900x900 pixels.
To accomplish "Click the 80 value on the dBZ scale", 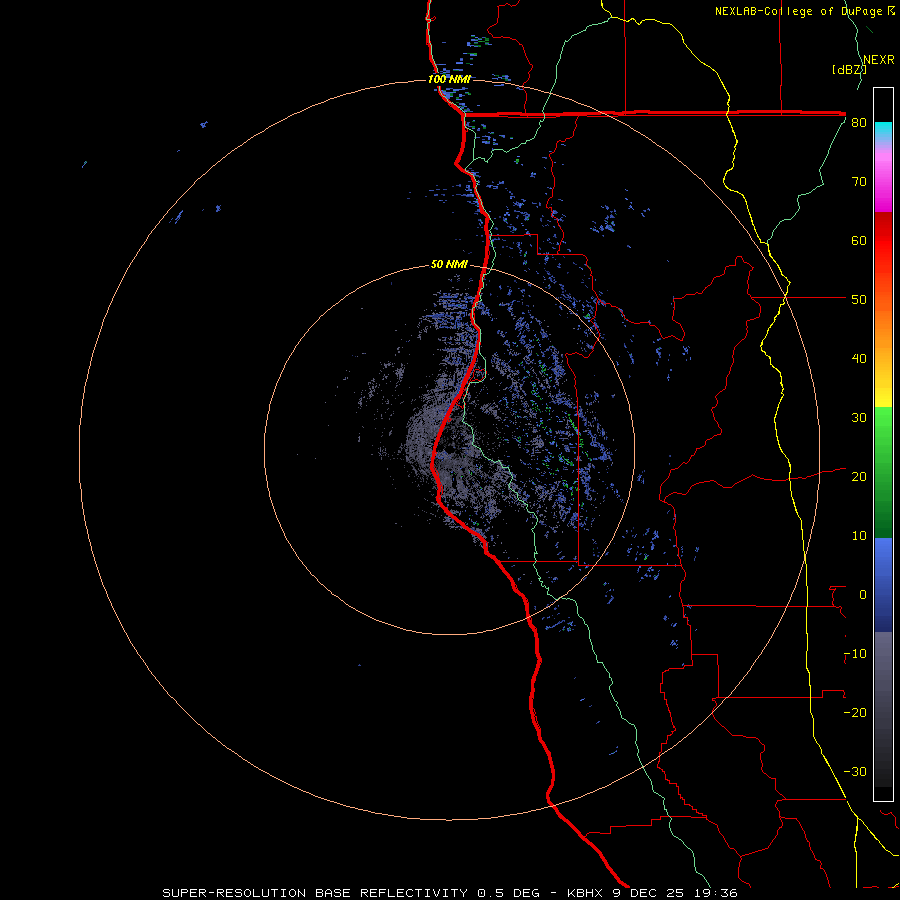I will tap(859, 123).
